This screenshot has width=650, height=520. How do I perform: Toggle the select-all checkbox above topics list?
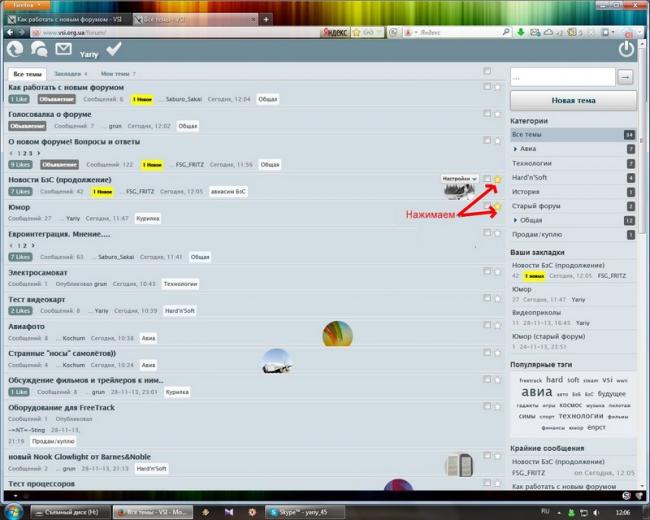487,71
